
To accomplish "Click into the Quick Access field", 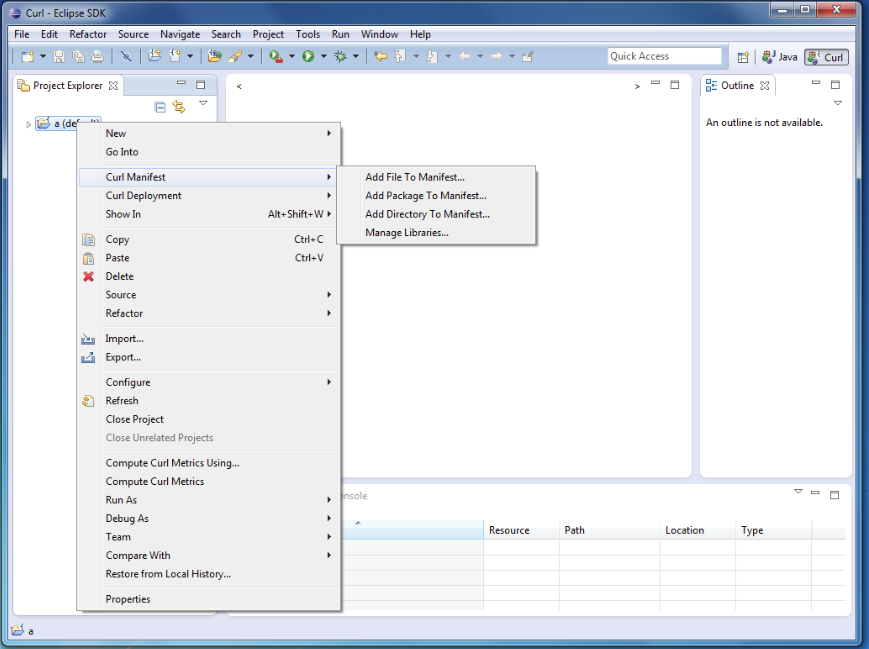I will click(x=664, y=57).
